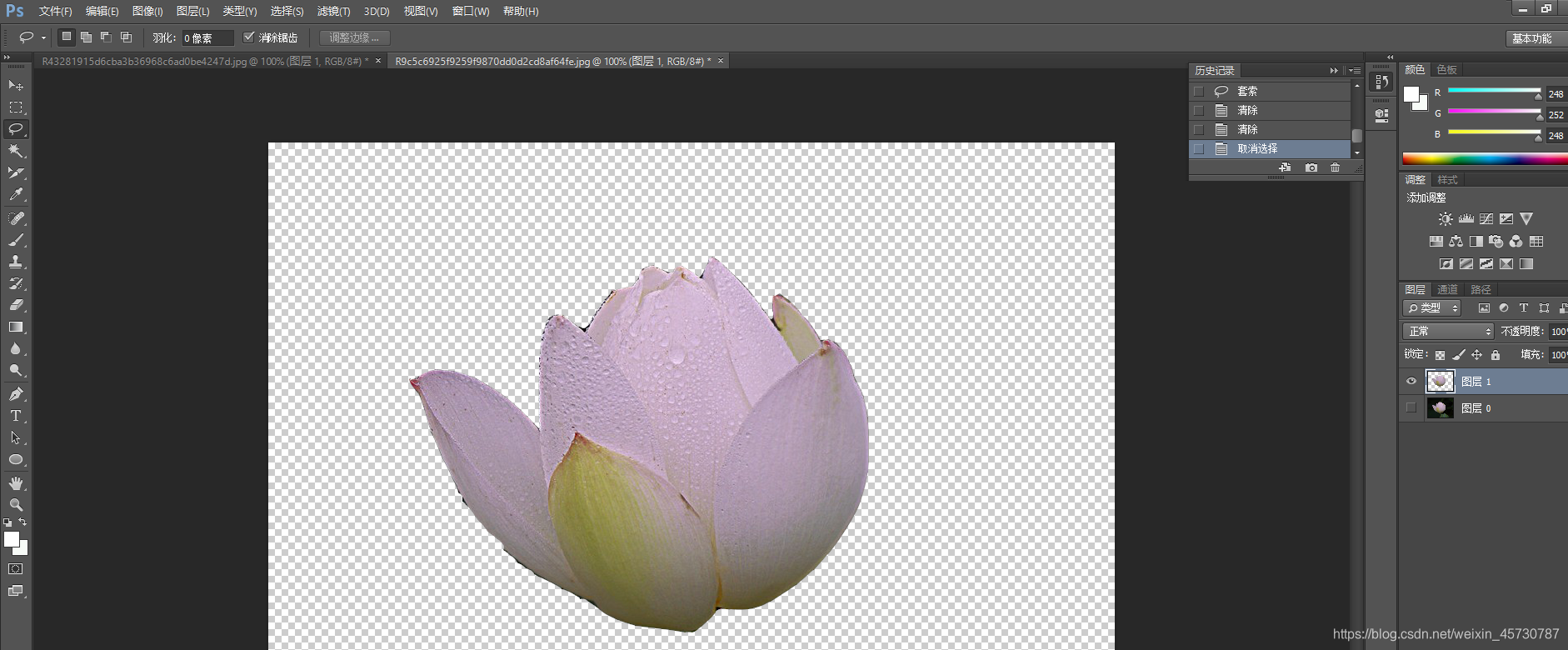This screenshot has height=650, width=1568.
Task: Delete the current history state
Action: 1336,167
